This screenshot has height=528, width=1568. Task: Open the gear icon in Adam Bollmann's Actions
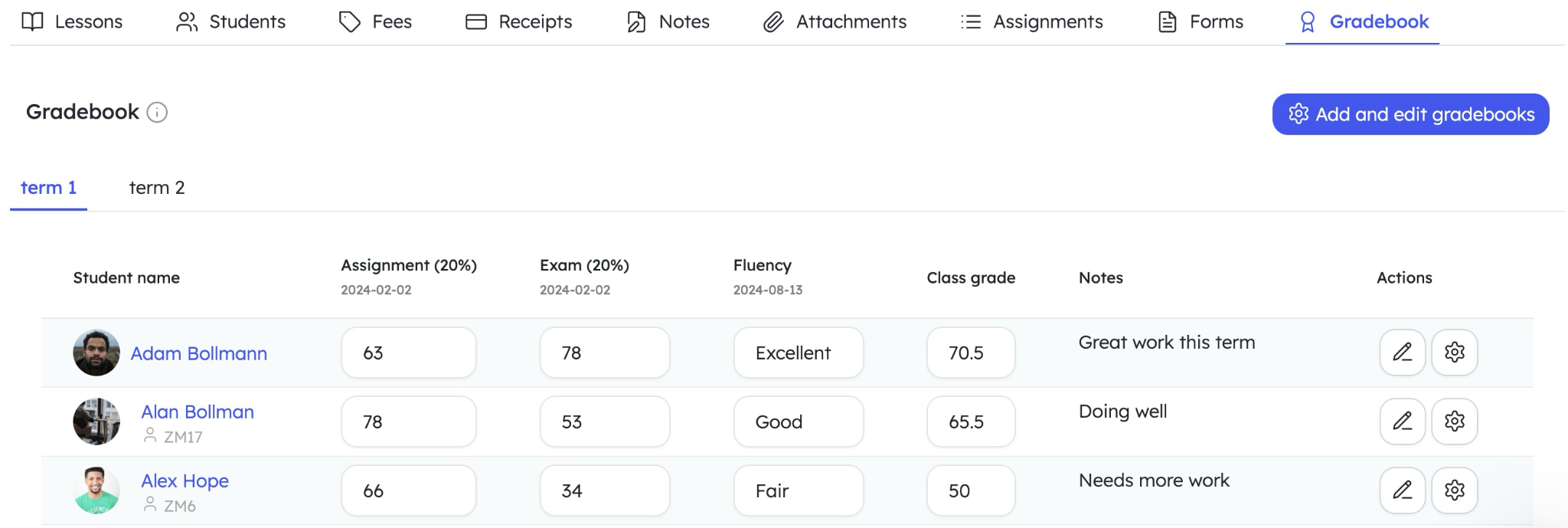pos(1455,353)
